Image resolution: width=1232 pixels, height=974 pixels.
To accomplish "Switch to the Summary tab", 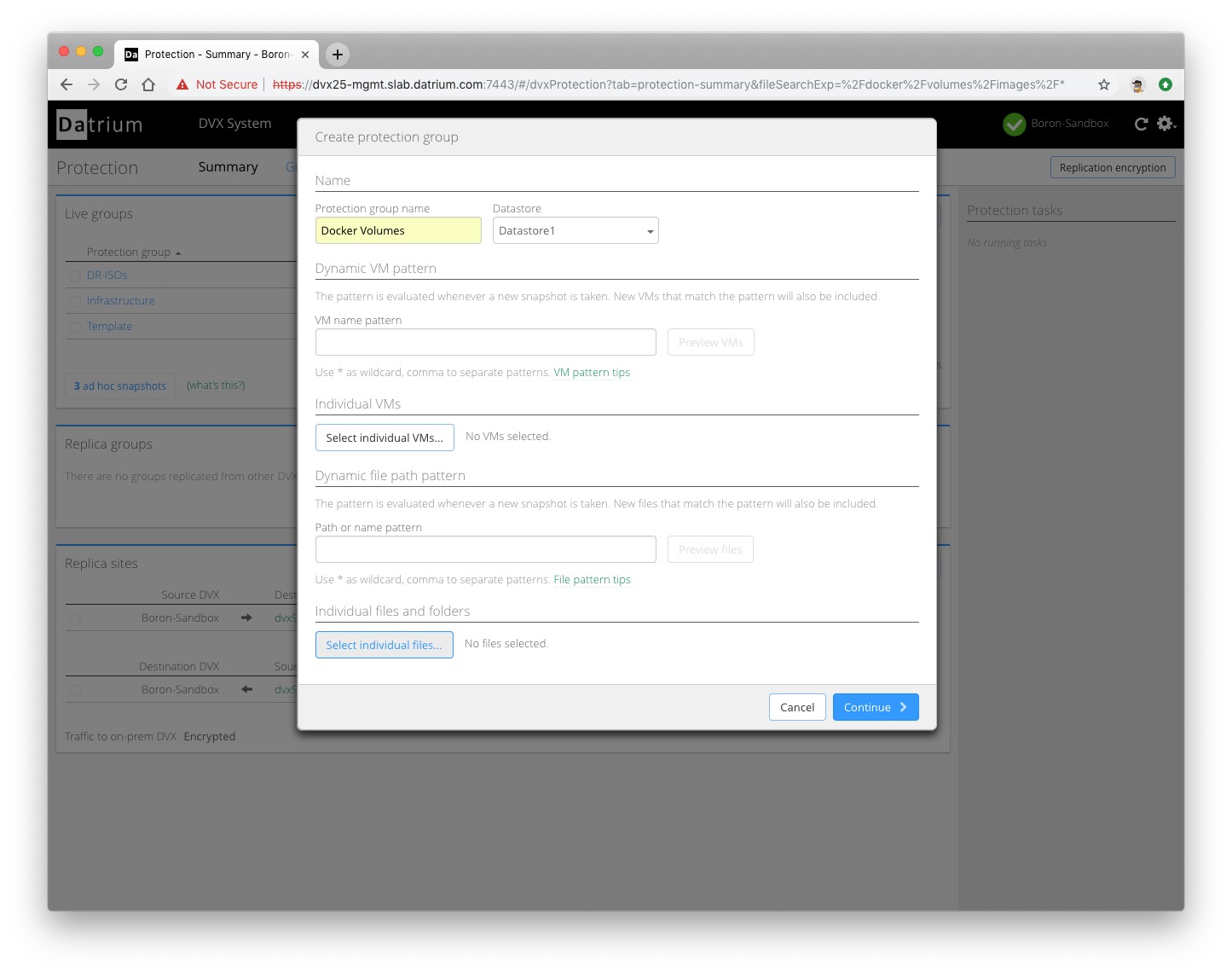I will [228, 167].
